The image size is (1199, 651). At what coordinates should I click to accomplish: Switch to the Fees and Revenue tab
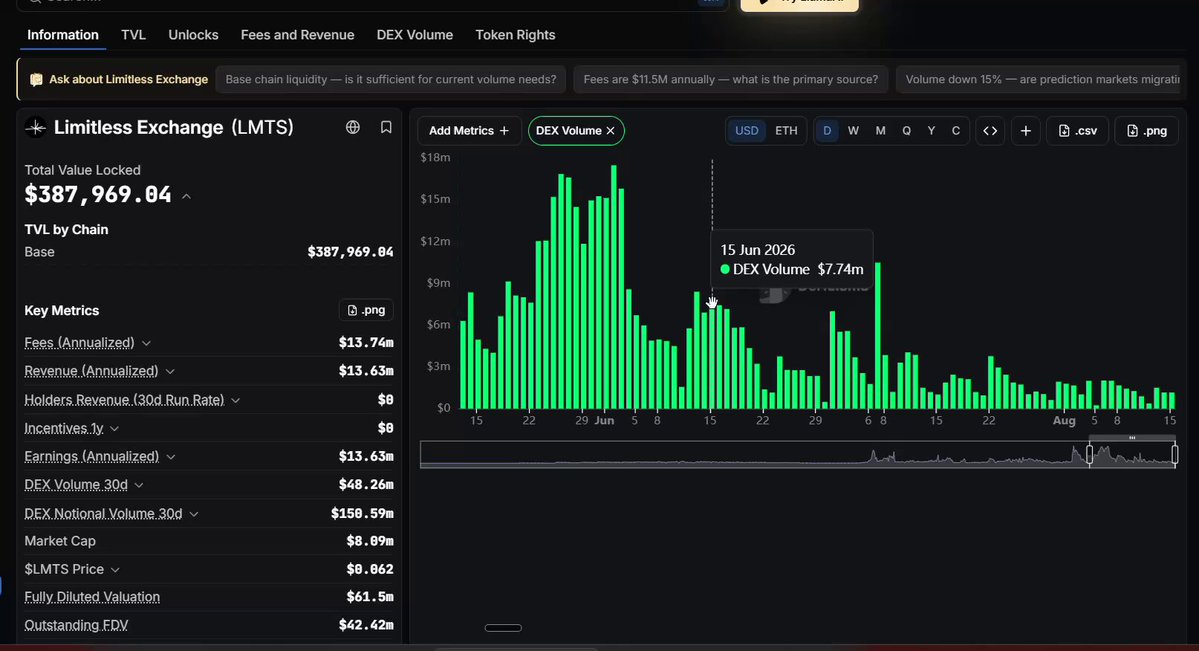point(297,35)
